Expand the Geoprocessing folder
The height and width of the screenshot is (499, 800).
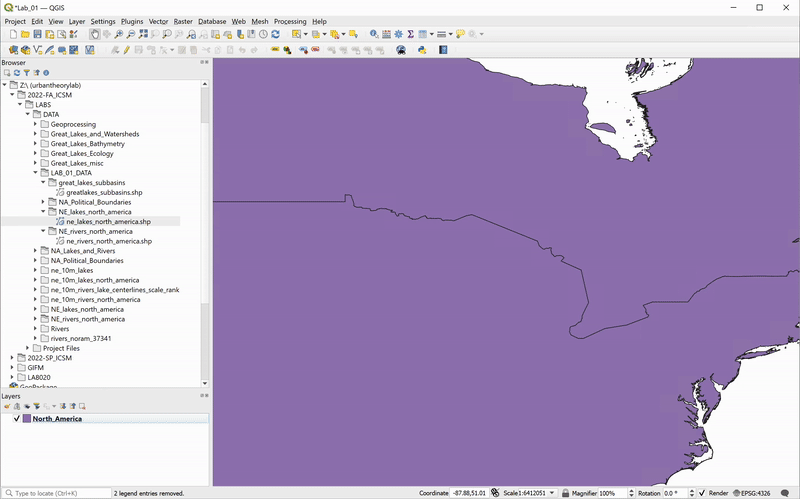pyautogui.click(x=35, y=124)
